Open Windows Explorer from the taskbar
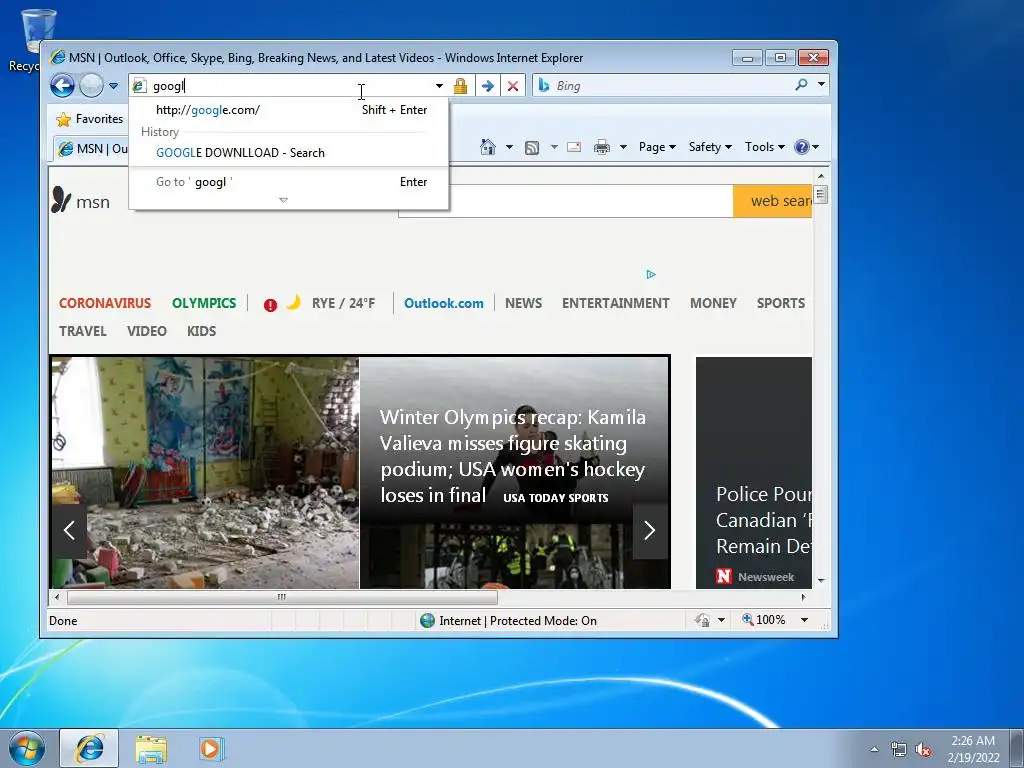1024x768 pixels. point(151,748)
